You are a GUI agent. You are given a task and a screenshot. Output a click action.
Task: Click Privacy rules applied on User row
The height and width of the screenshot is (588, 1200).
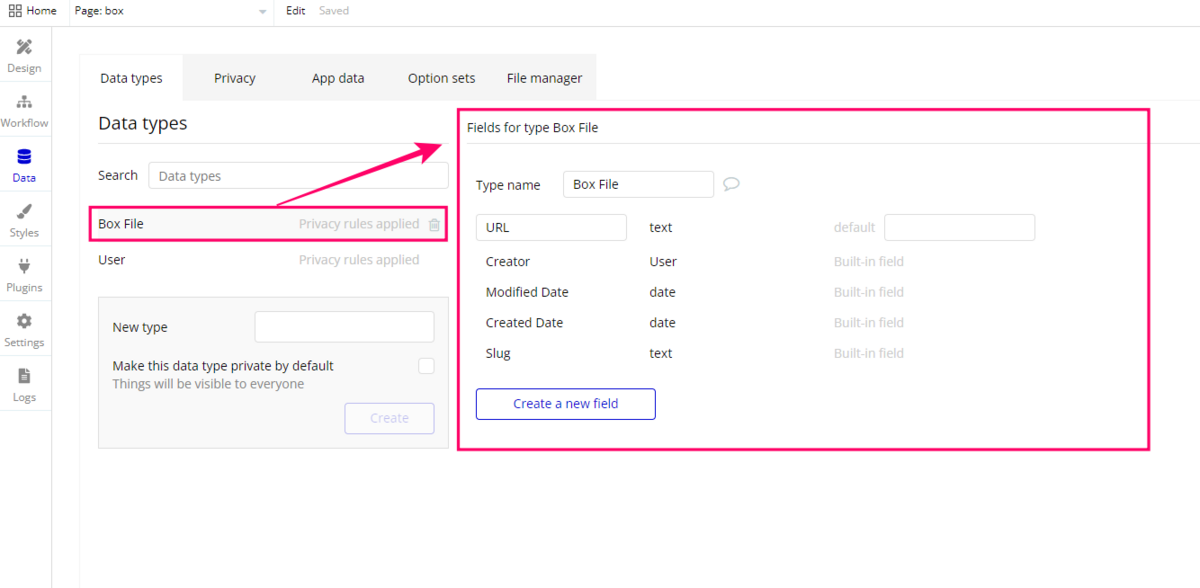359,260
